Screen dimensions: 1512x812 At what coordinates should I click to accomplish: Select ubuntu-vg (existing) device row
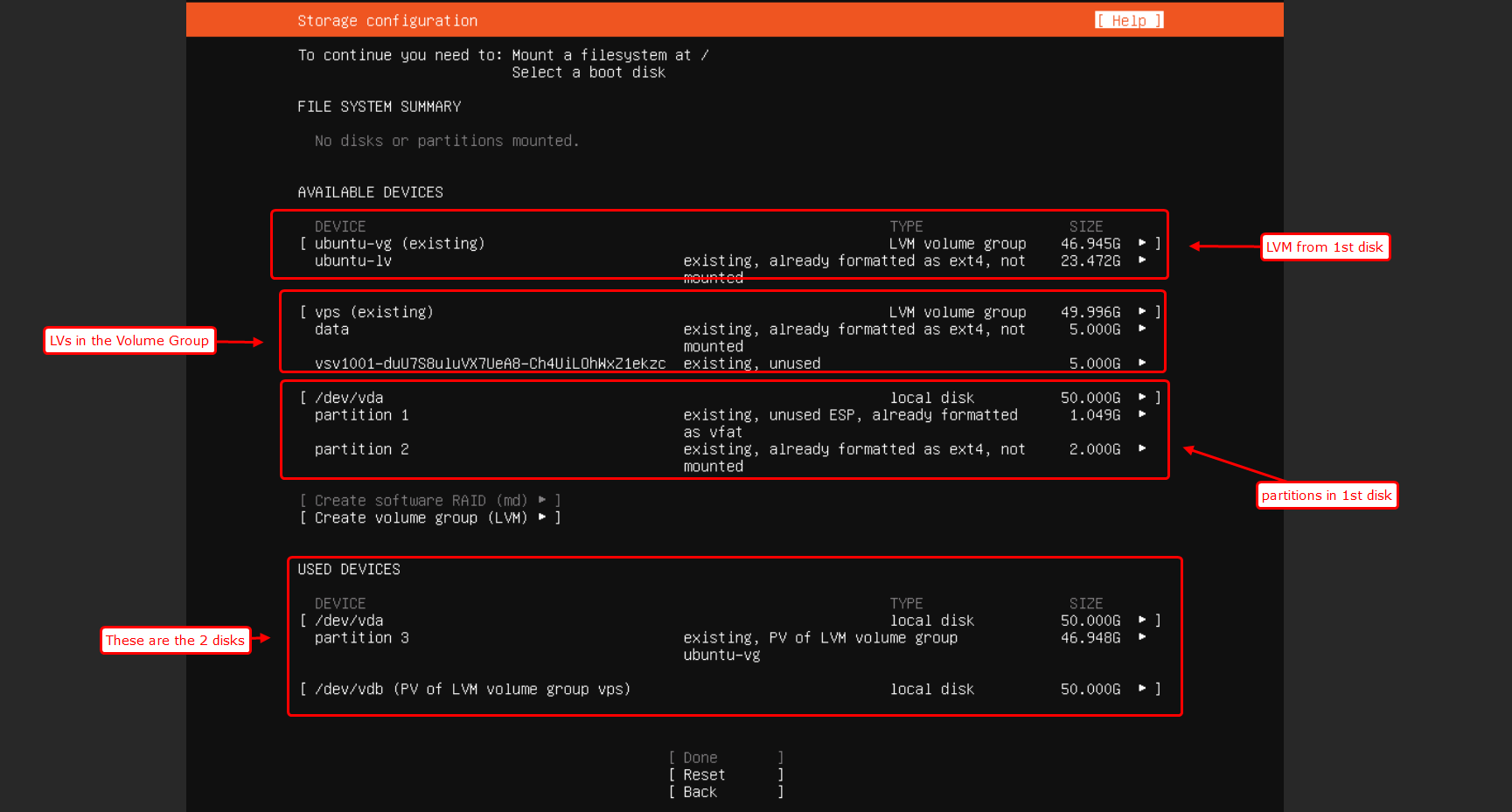(x=730, y=244)
